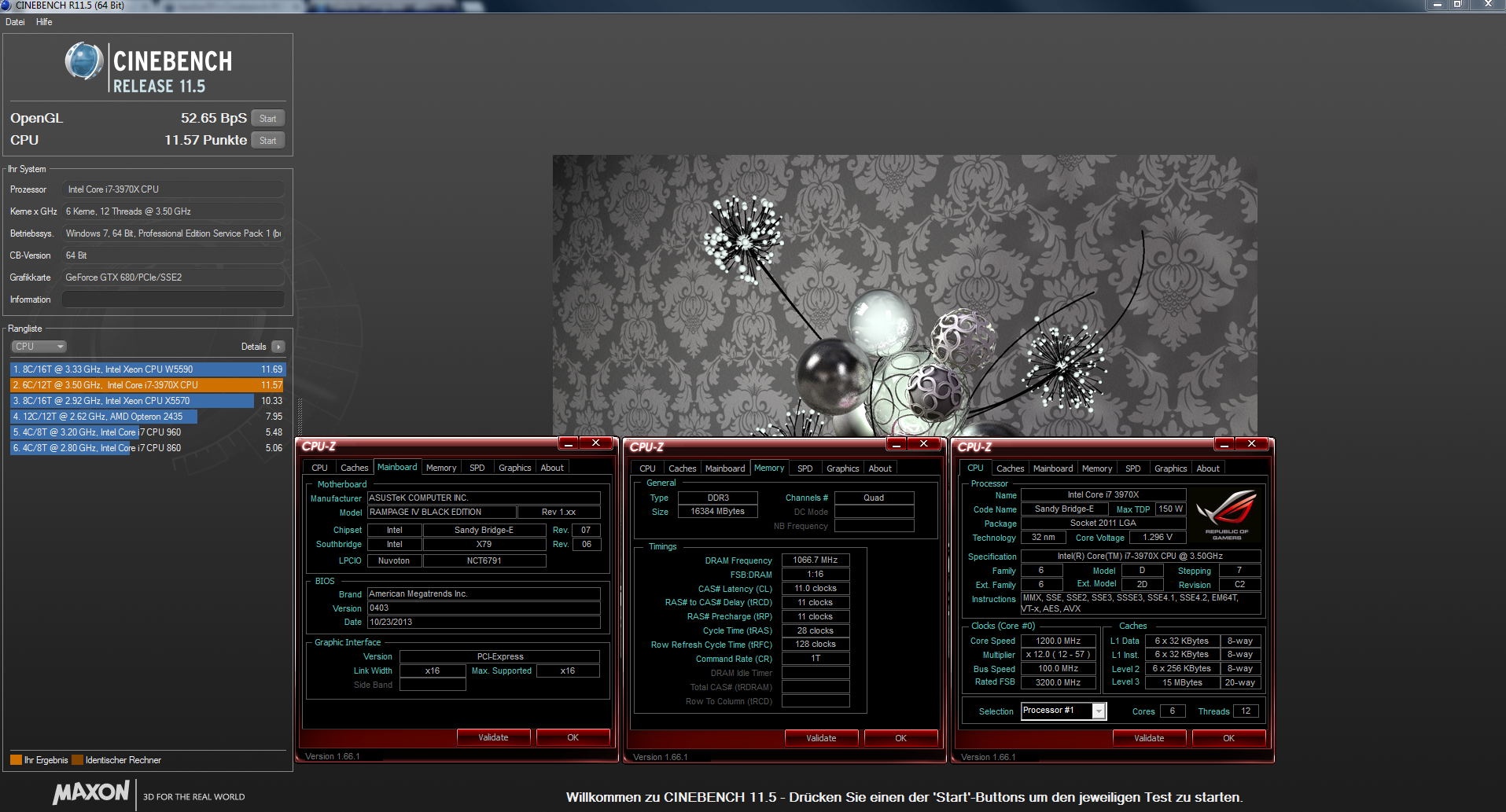
Task: Click Validate in Processor CPU-Z window
Action: pyautogui.click(x=1150, y=738)
